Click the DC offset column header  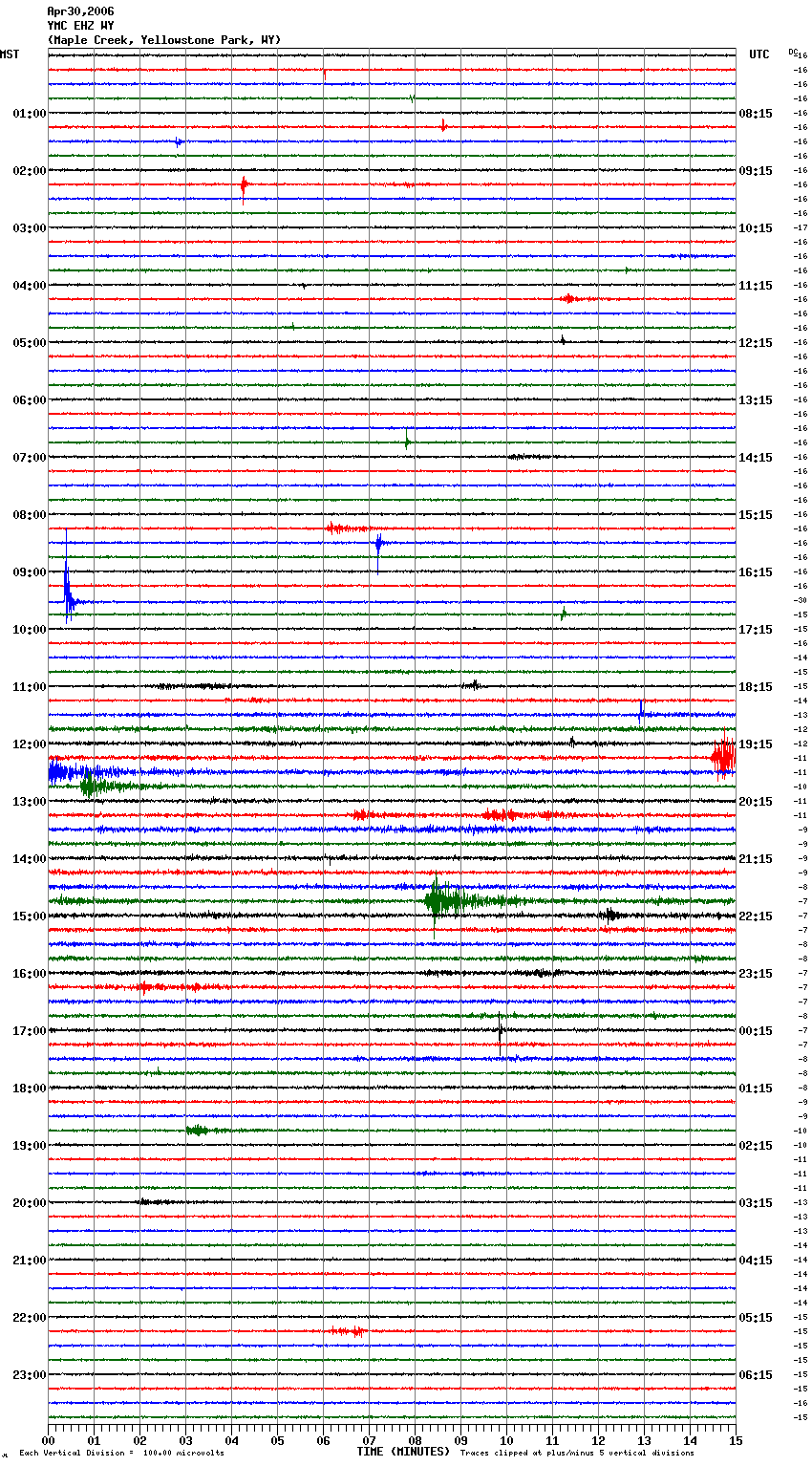(x=792, y=52)
